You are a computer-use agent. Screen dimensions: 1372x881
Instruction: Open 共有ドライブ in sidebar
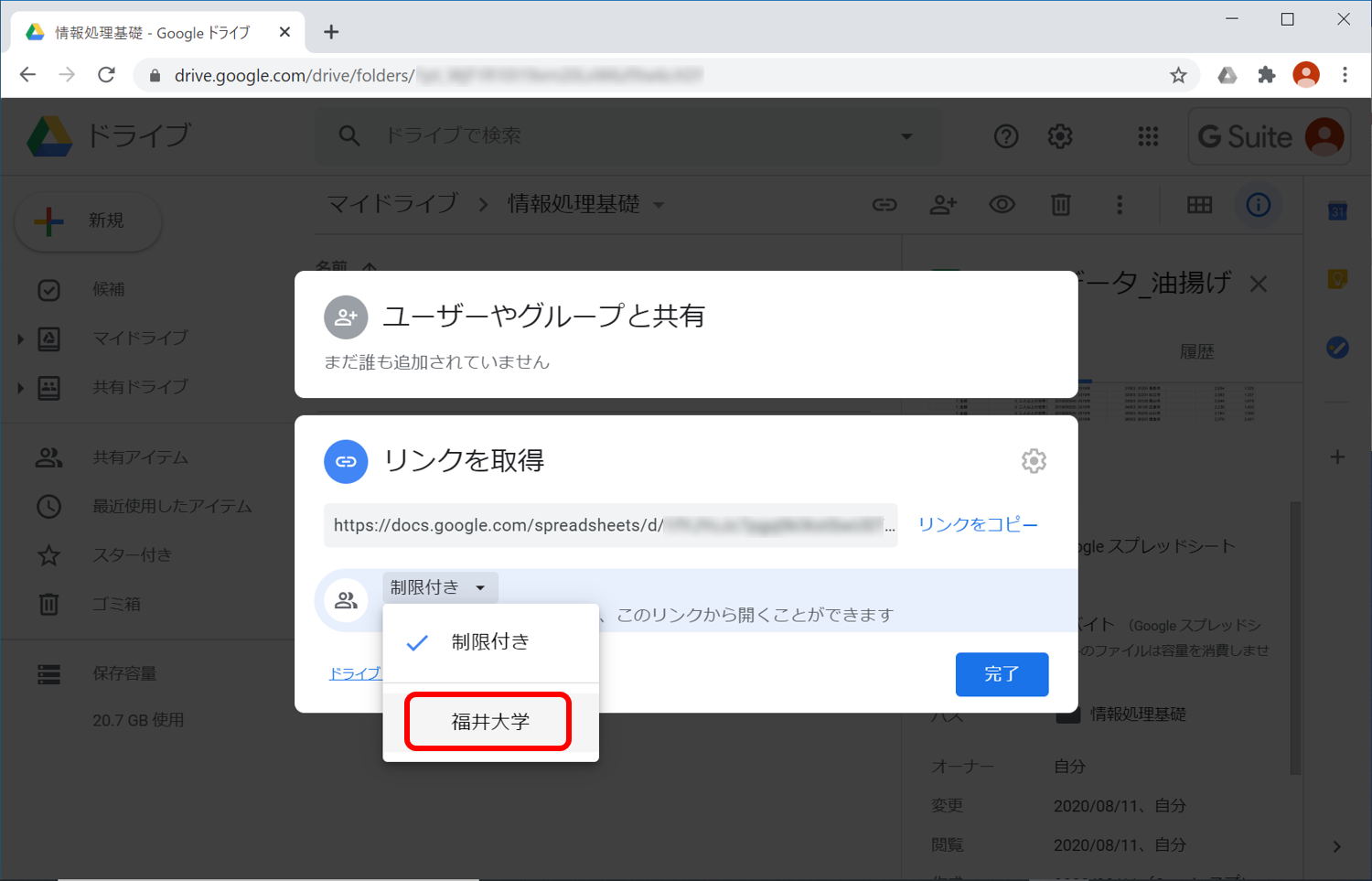pos(140,387)
